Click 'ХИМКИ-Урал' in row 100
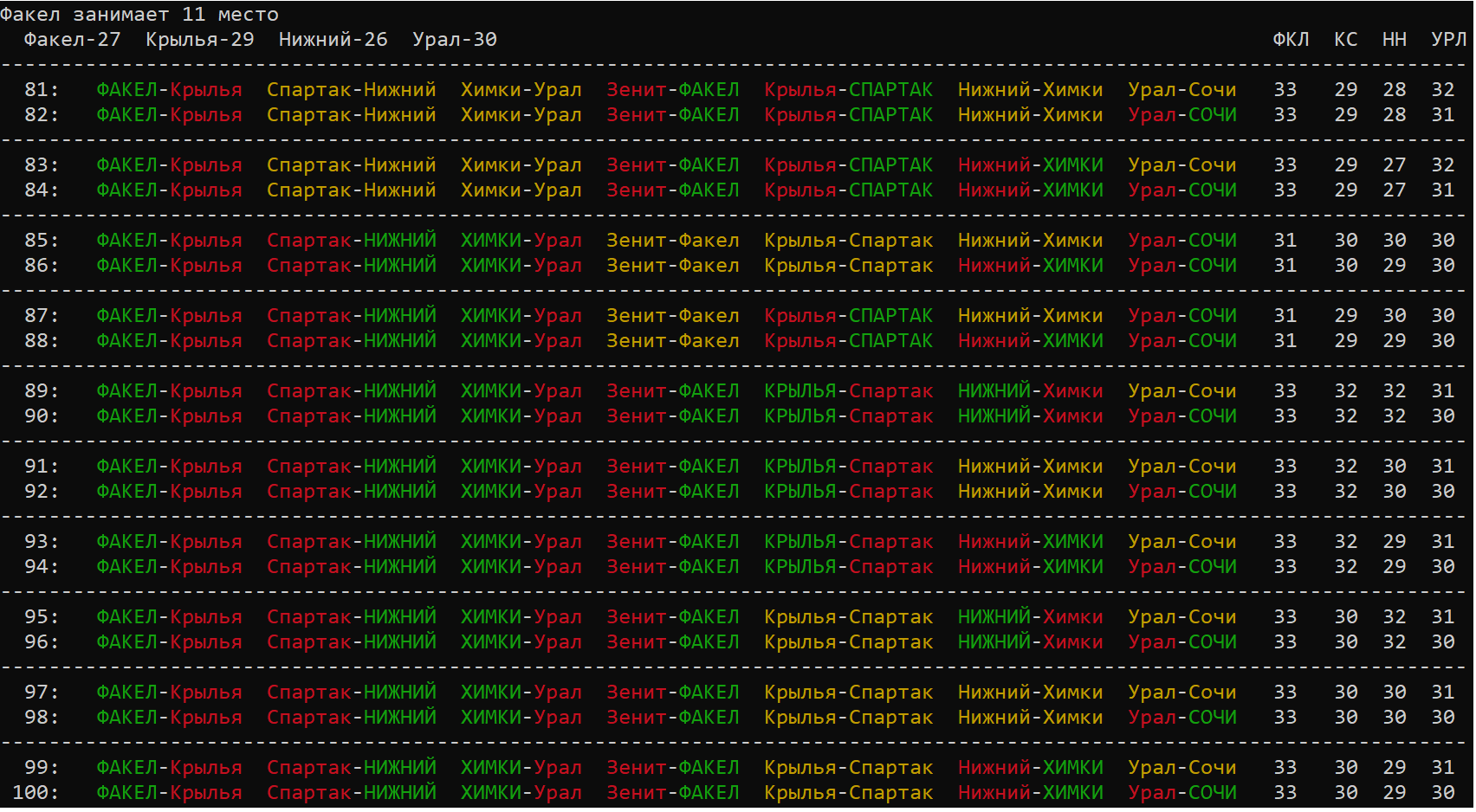The width and height of the screenshot is (1476, 812). pos(521,793)
